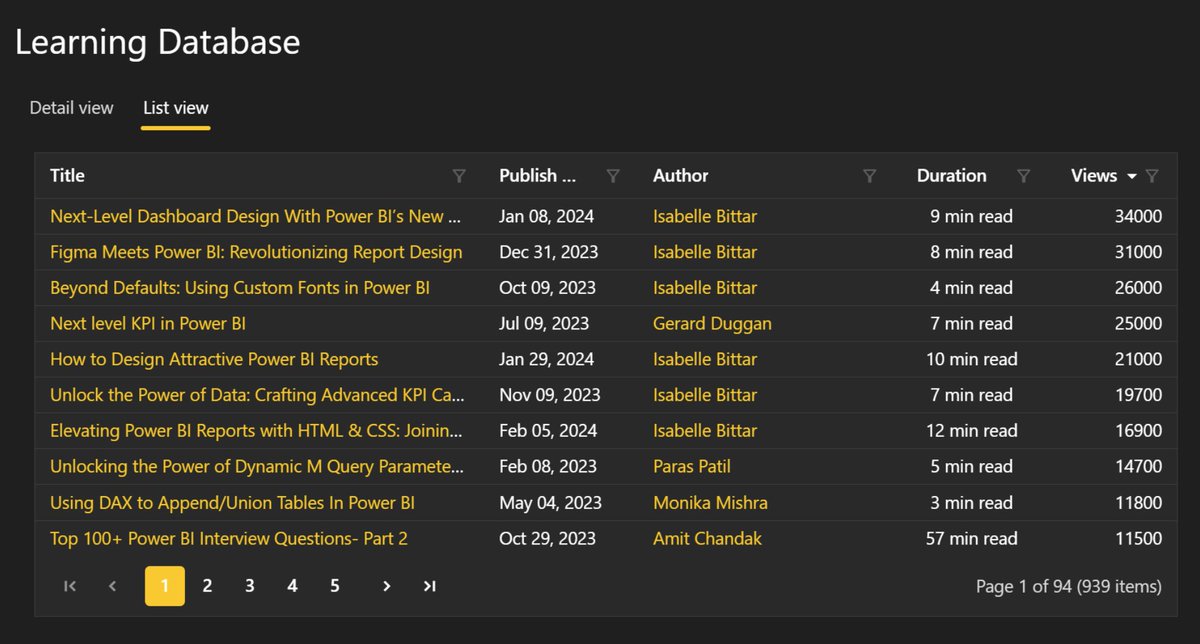Go to first page icon
This screenshot has height=644, width=1200.
point(70,586)
